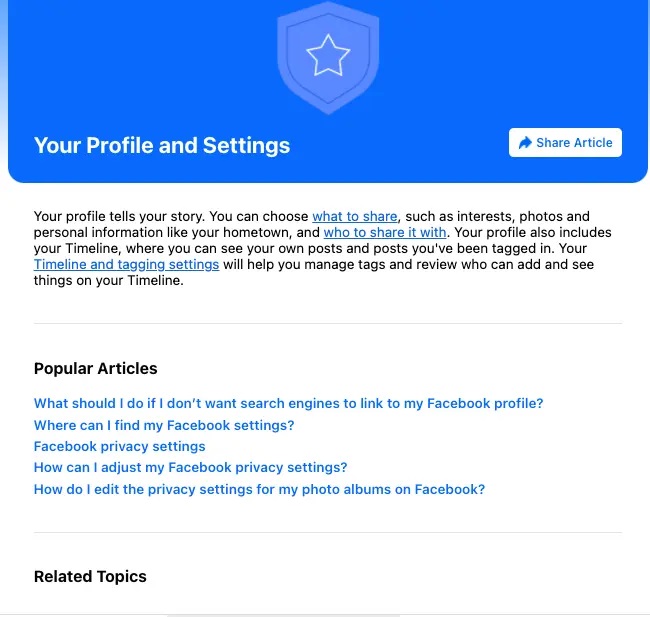The image size is (650, 617).
Task: Click the divider line above Popular Articles
Action: (327, 323)
